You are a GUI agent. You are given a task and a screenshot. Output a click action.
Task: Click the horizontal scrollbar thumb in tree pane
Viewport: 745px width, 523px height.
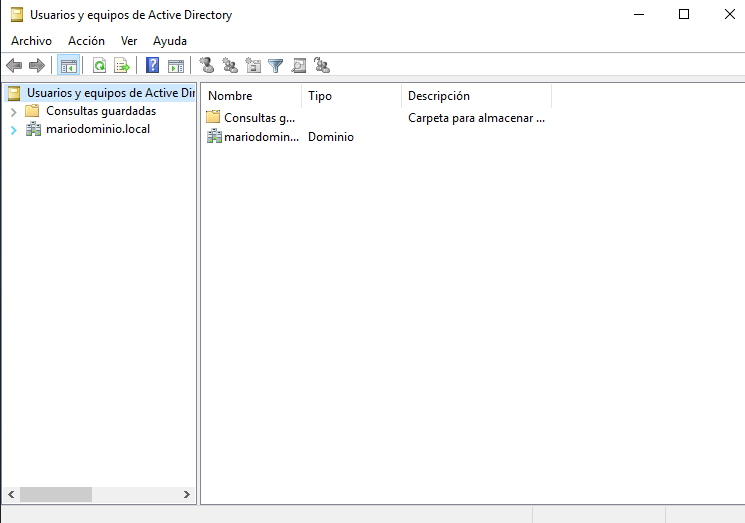point(56,494)
